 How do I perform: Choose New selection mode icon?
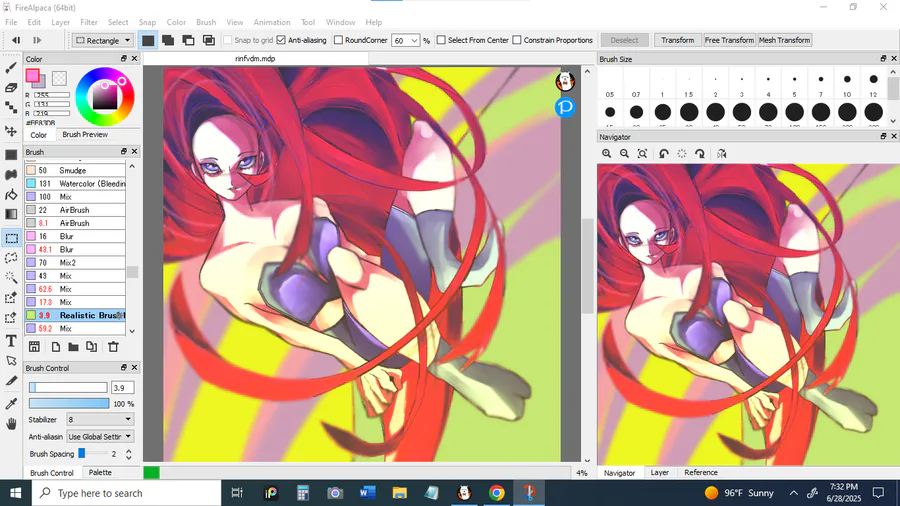point(148,40)
